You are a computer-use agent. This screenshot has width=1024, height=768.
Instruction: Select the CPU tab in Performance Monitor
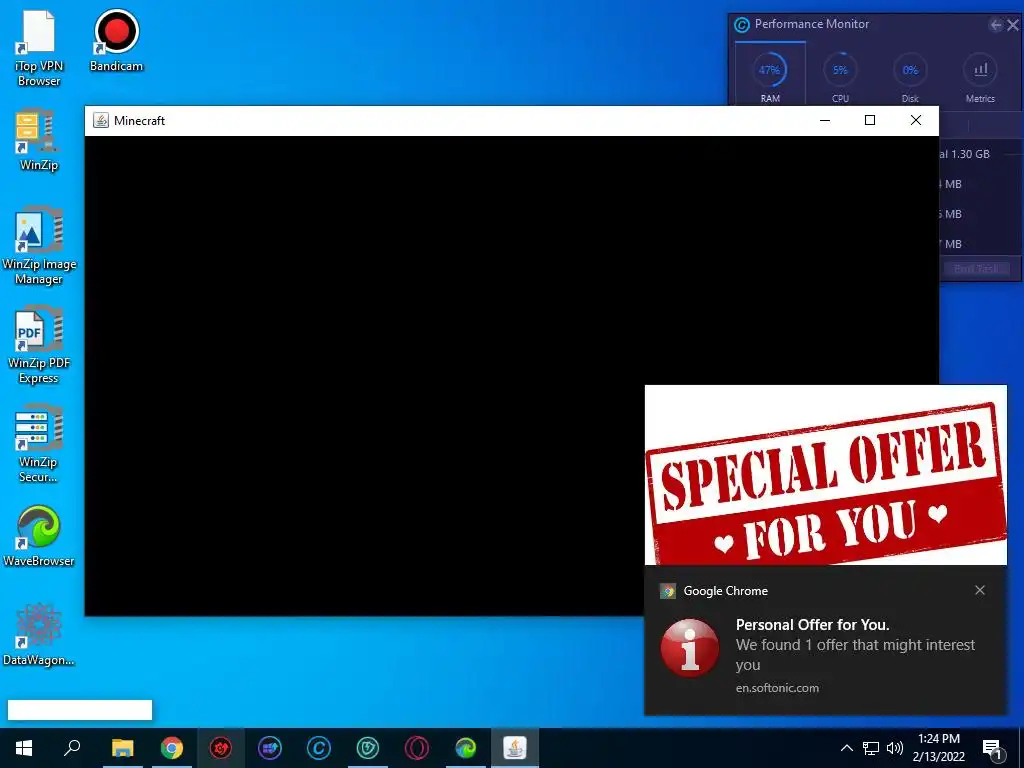(840, 77)
